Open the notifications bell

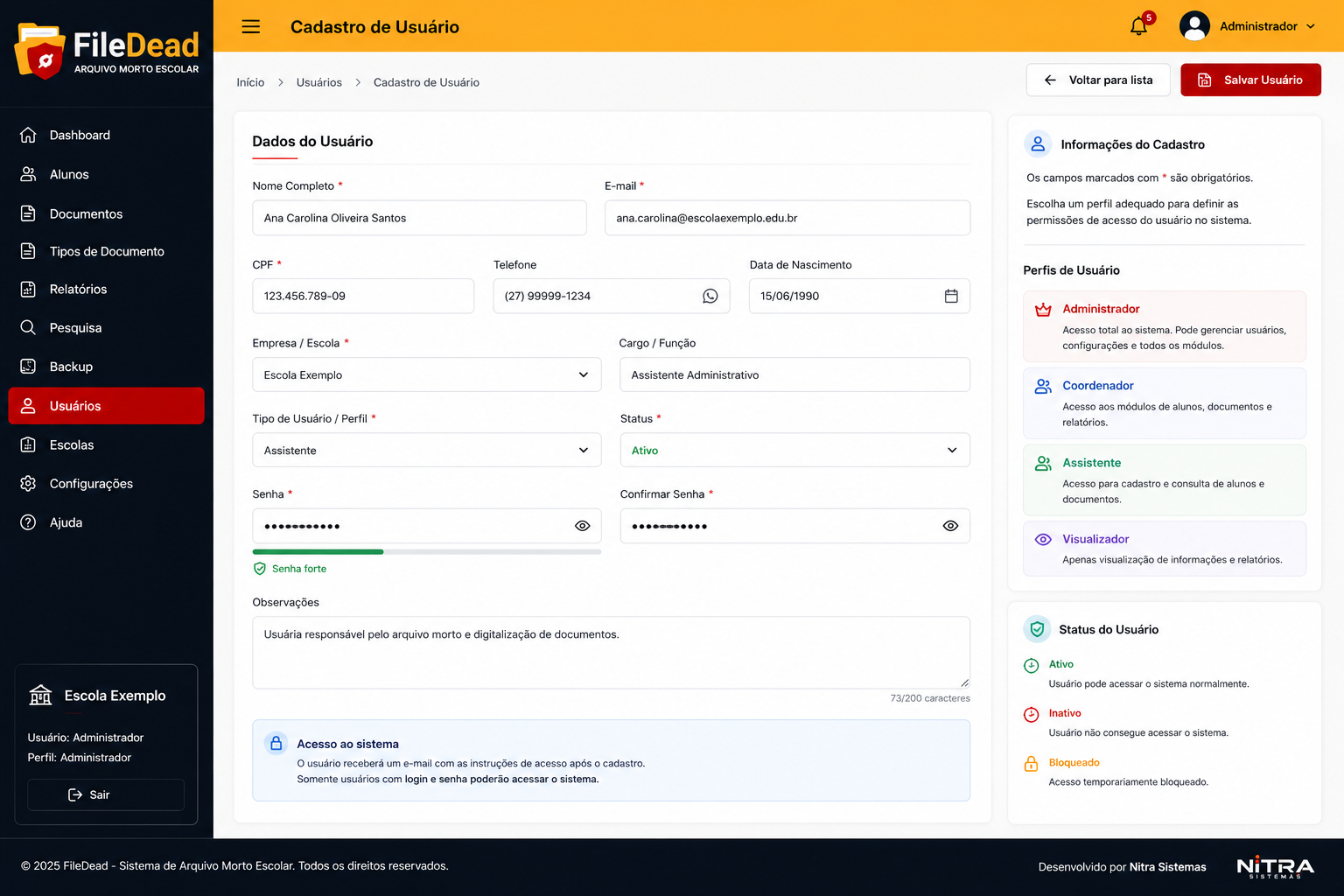(x=1138, y=26)
